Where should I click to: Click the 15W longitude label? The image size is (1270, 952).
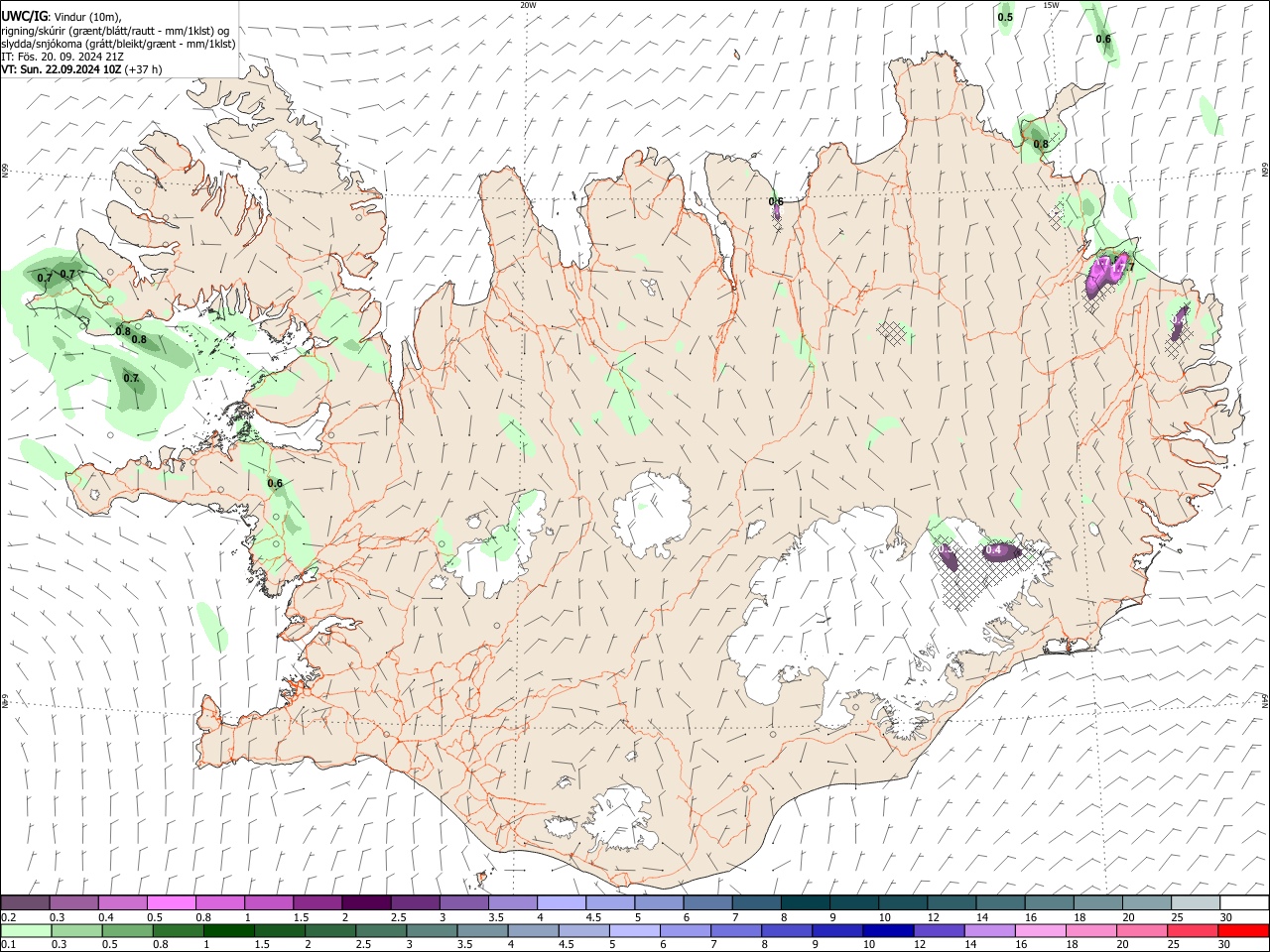pyautogui.click(x=1051, y=5)
